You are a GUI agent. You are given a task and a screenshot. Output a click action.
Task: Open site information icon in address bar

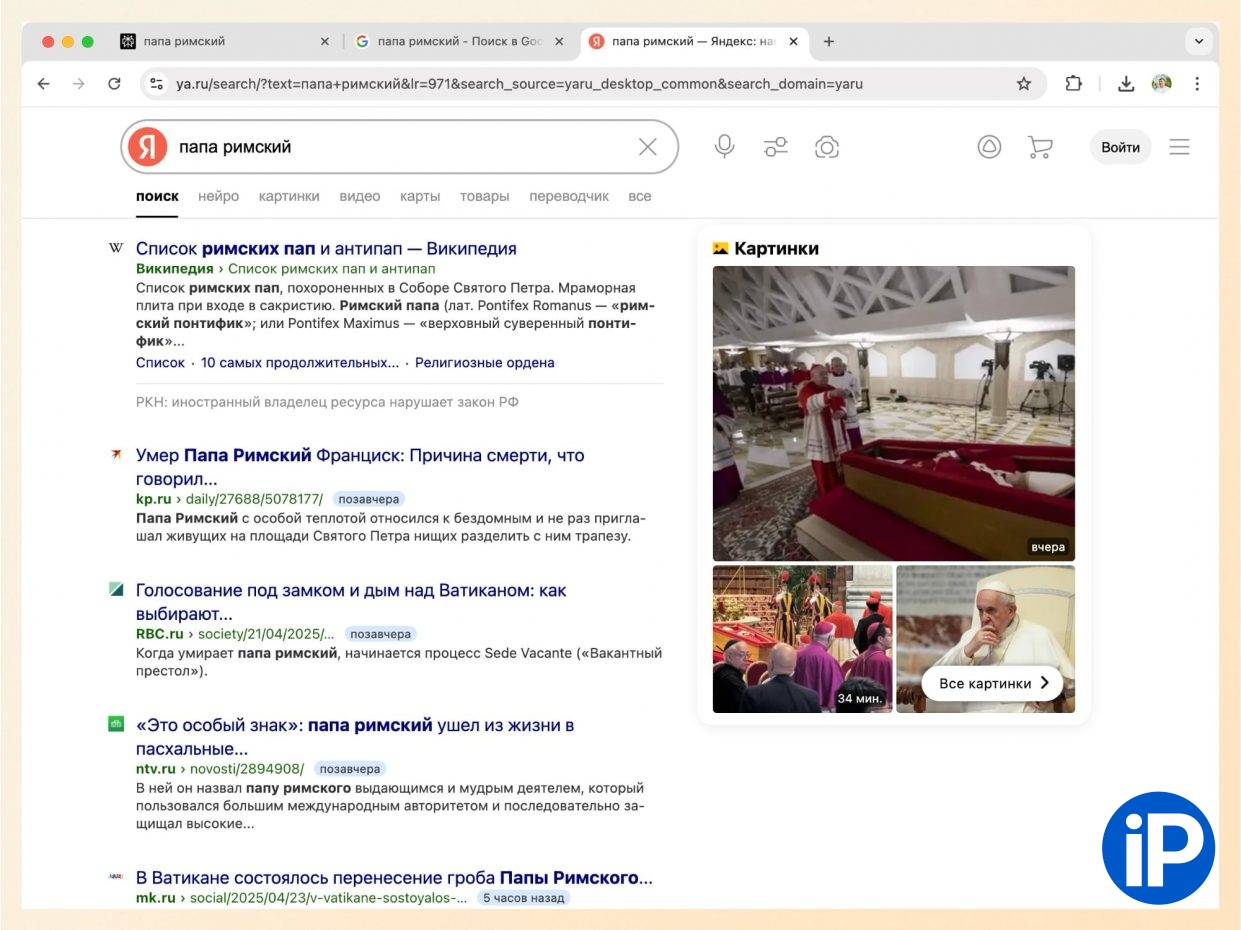156,84
